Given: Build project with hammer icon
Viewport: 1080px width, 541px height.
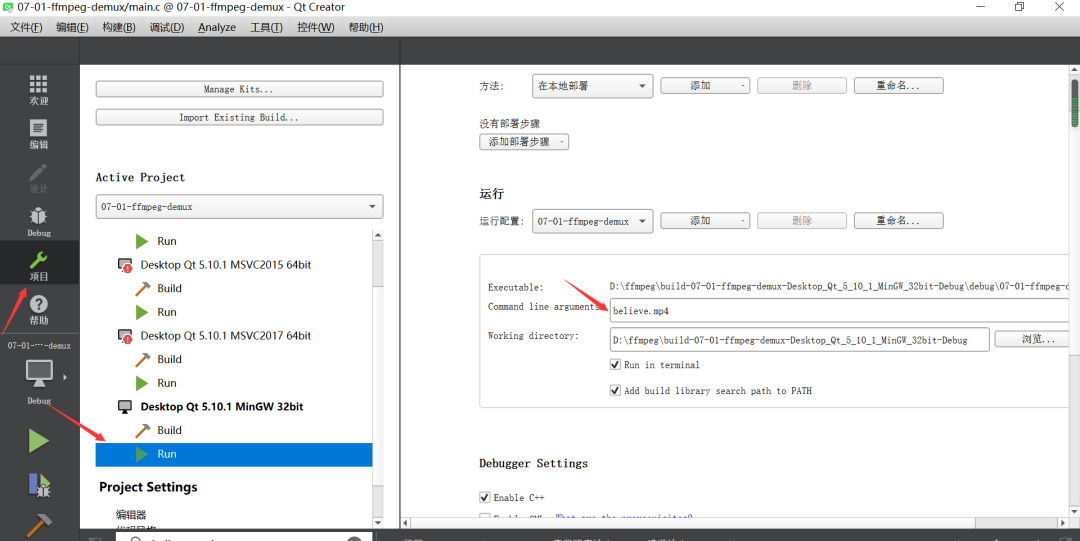Looking at the screenshot, I should [x=39, y=526].
